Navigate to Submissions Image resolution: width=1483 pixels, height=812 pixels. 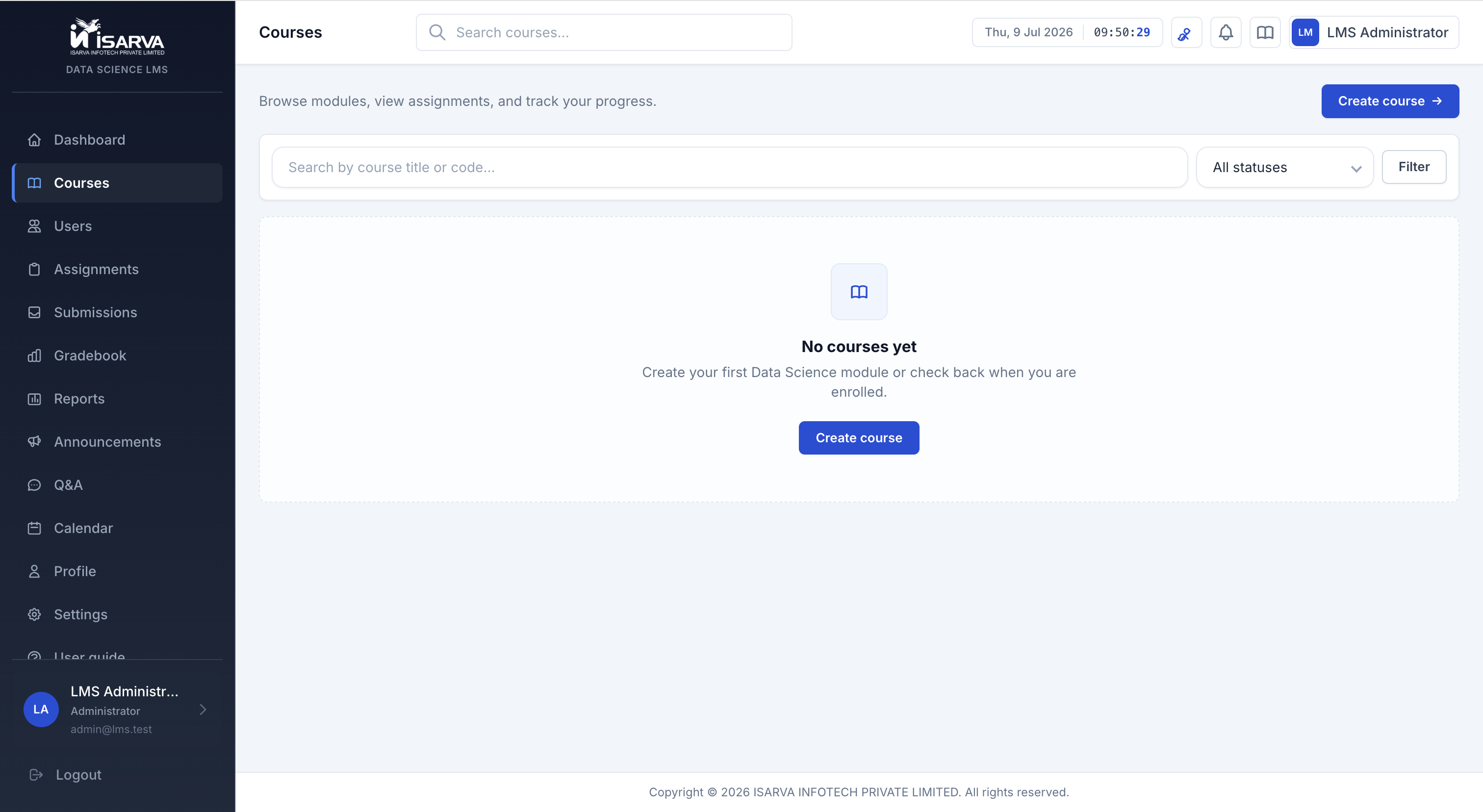(117, 312)
